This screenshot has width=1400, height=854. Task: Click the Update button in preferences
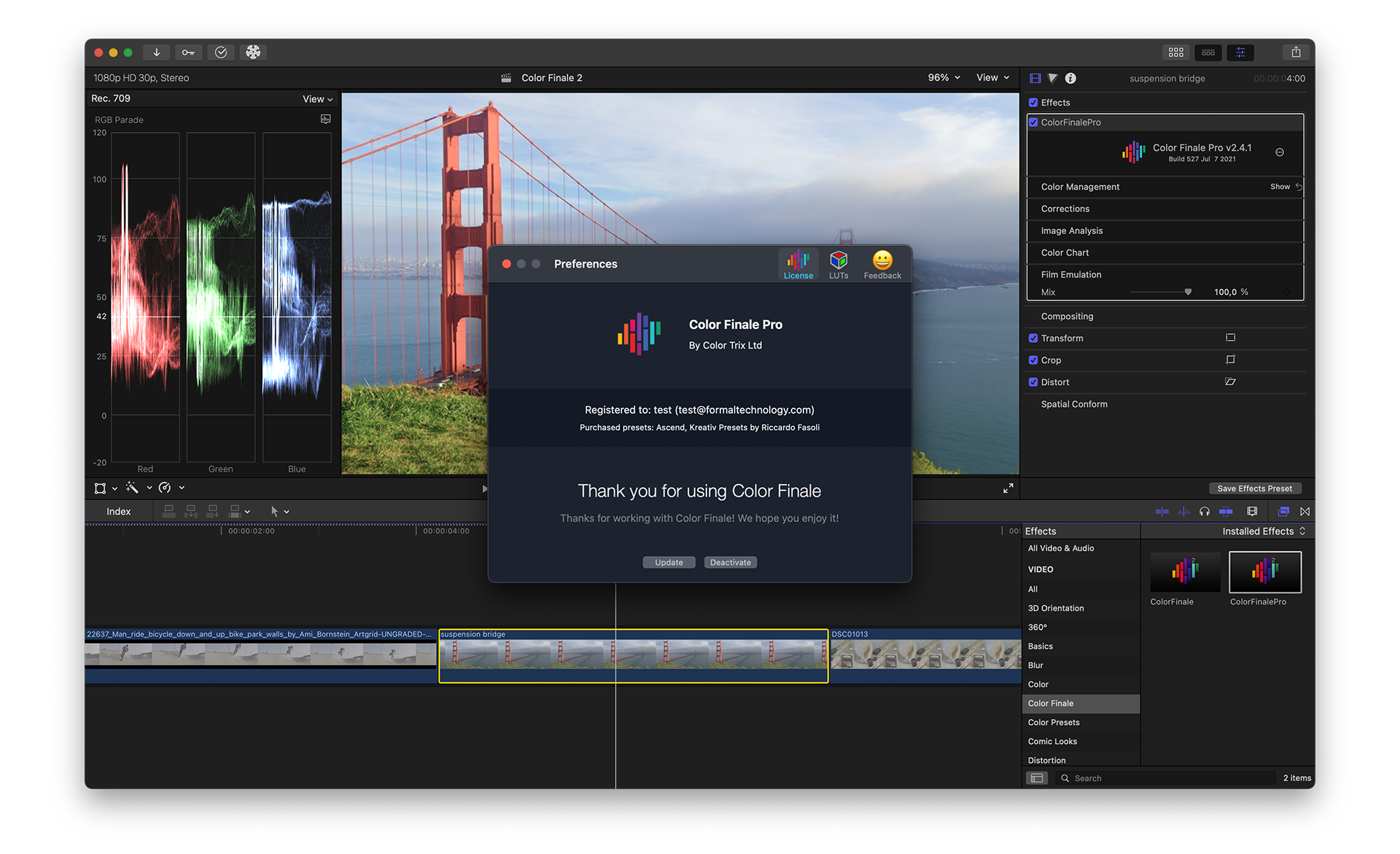point(668,562)
